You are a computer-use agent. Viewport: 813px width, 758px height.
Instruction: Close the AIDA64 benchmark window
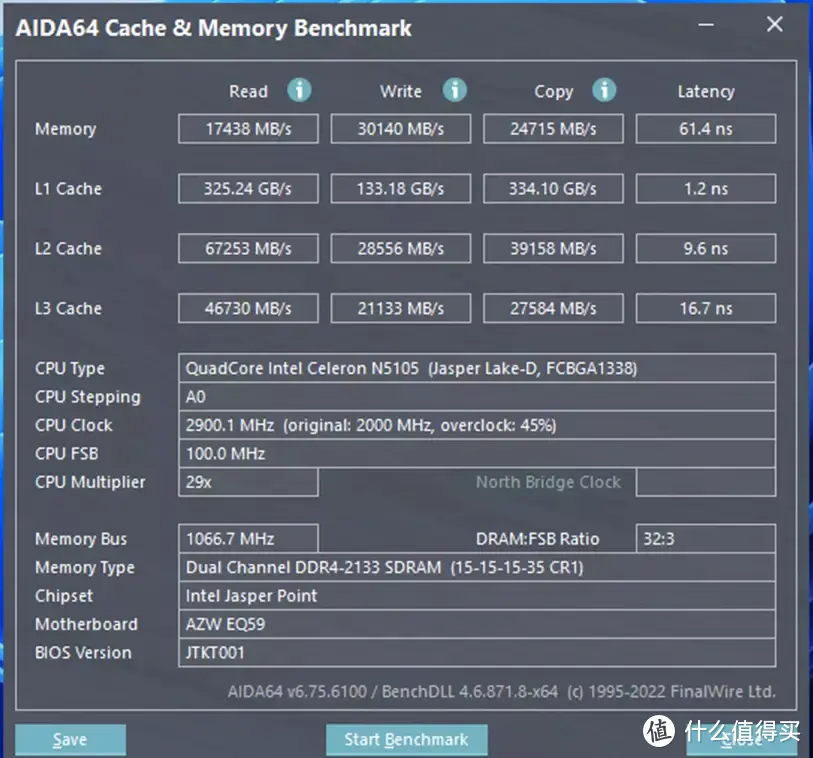[775, 24]
